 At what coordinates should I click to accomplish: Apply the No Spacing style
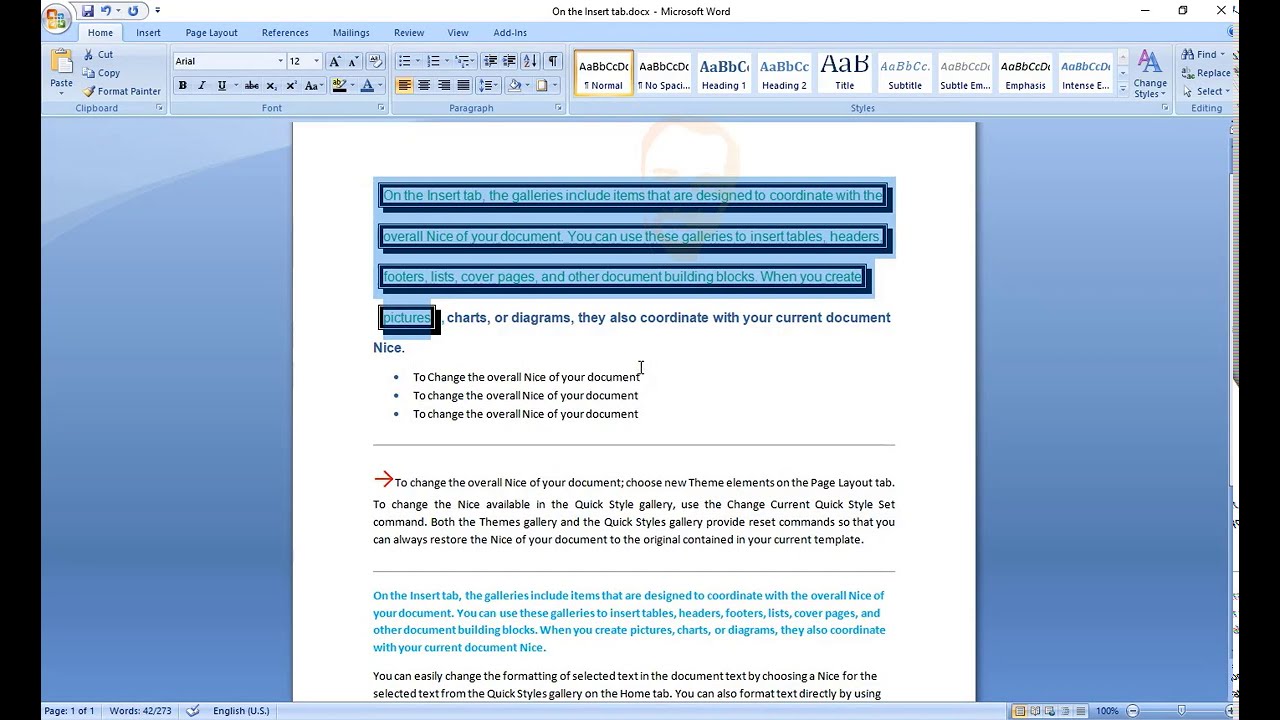click(x=664, y=73)
